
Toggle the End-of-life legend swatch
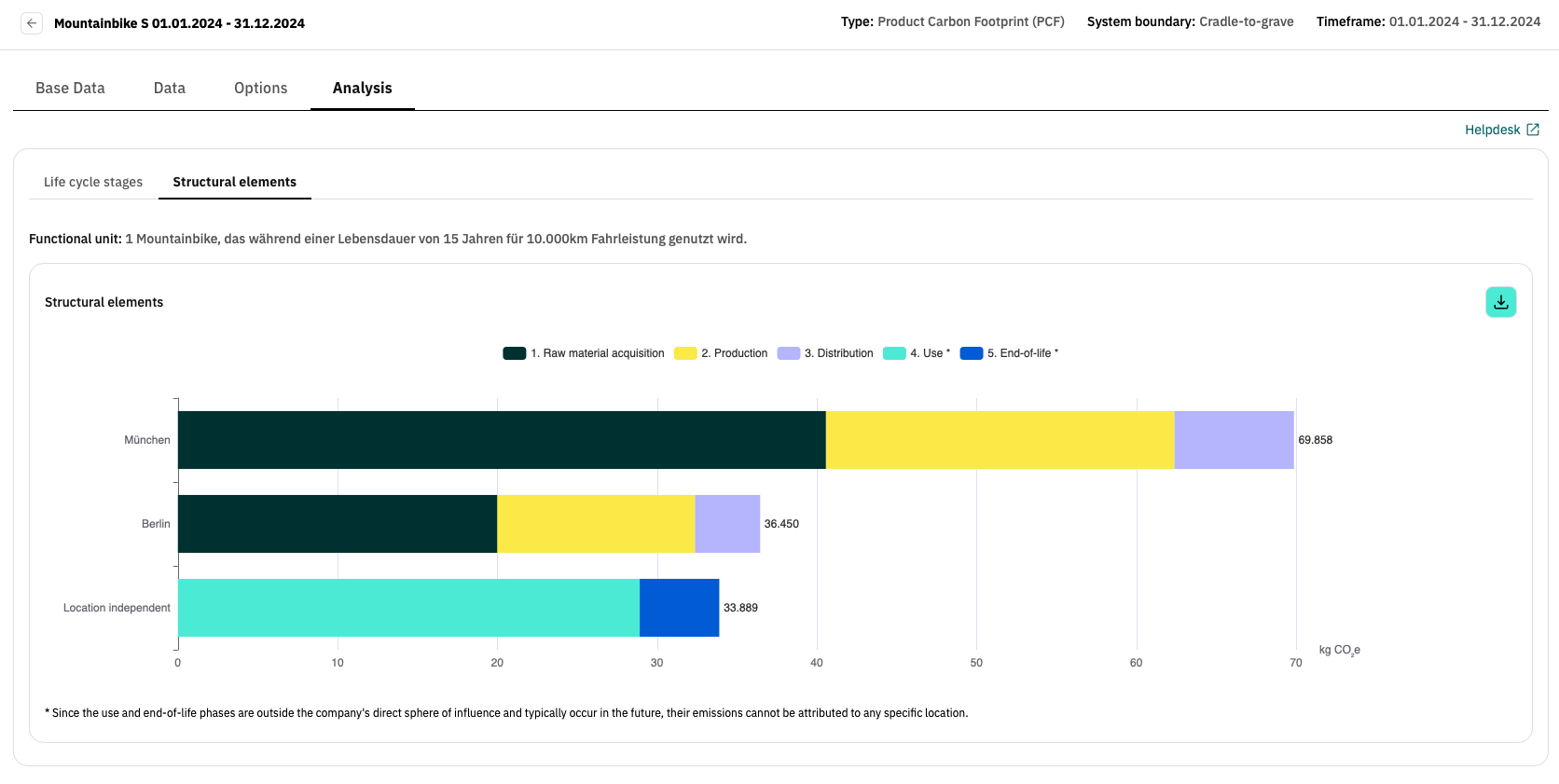click(972, 353)
